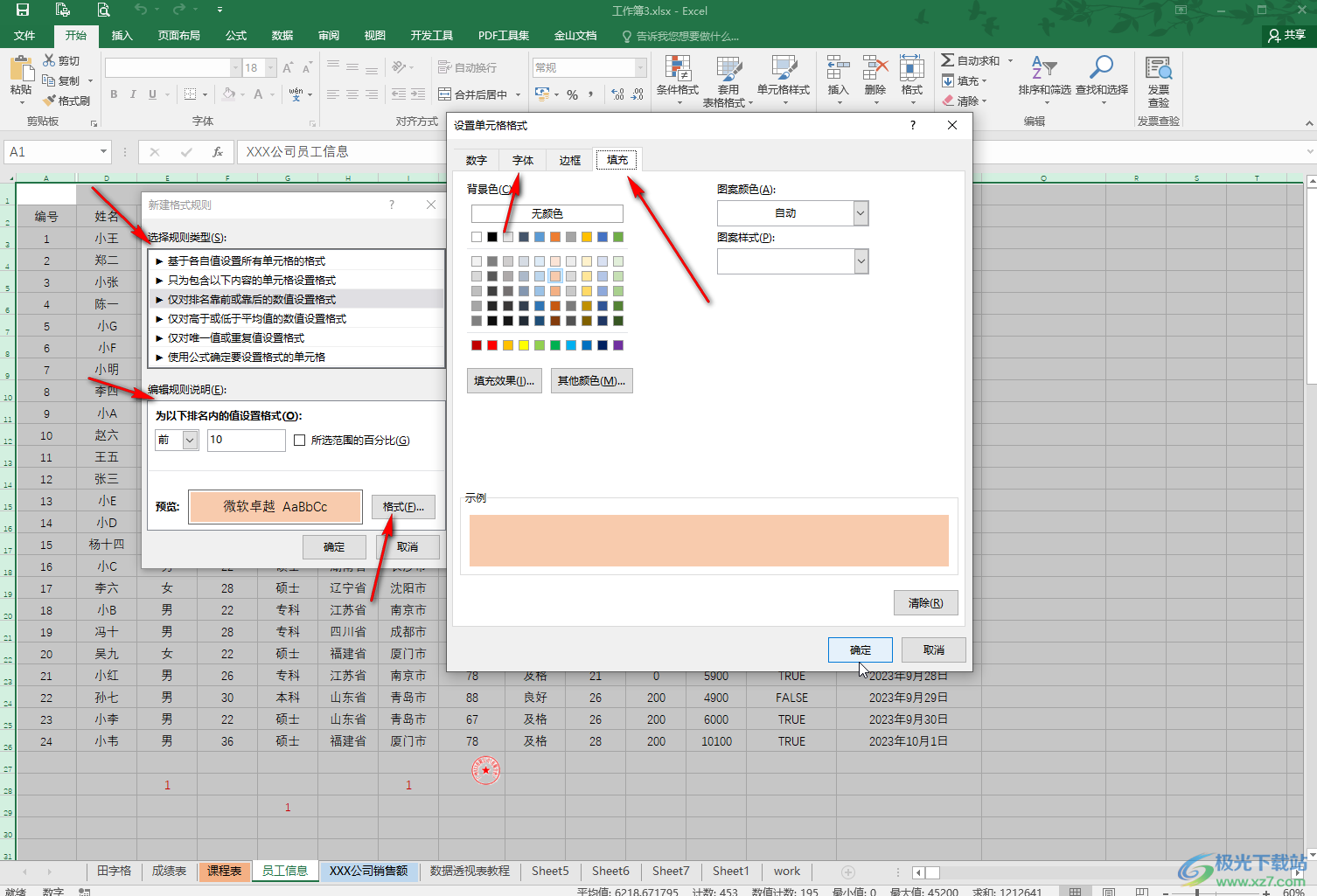This screenshot has width=1317, height=896.
Task: Switch to the Font tab in Format Cells
Action: 523,160
